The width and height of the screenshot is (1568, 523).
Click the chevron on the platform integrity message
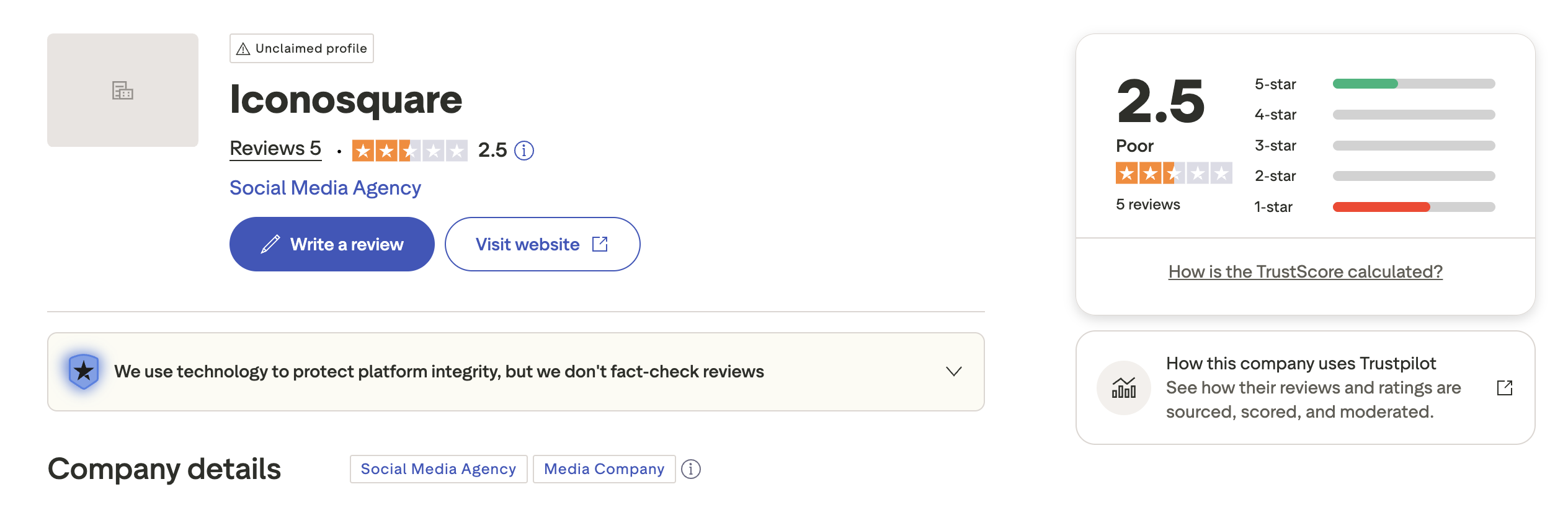click(x=954, y=371)
